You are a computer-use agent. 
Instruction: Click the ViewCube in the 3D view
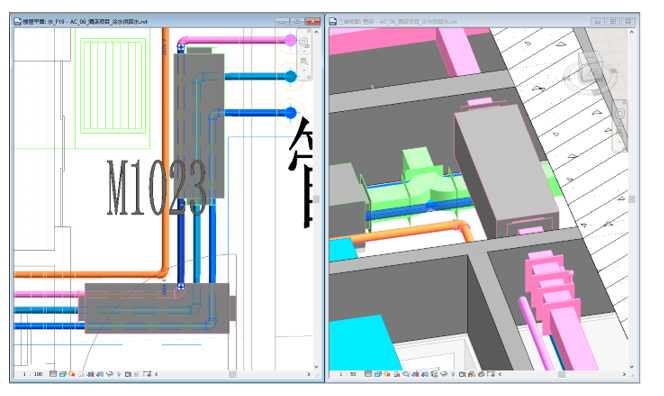pos(591,73)
